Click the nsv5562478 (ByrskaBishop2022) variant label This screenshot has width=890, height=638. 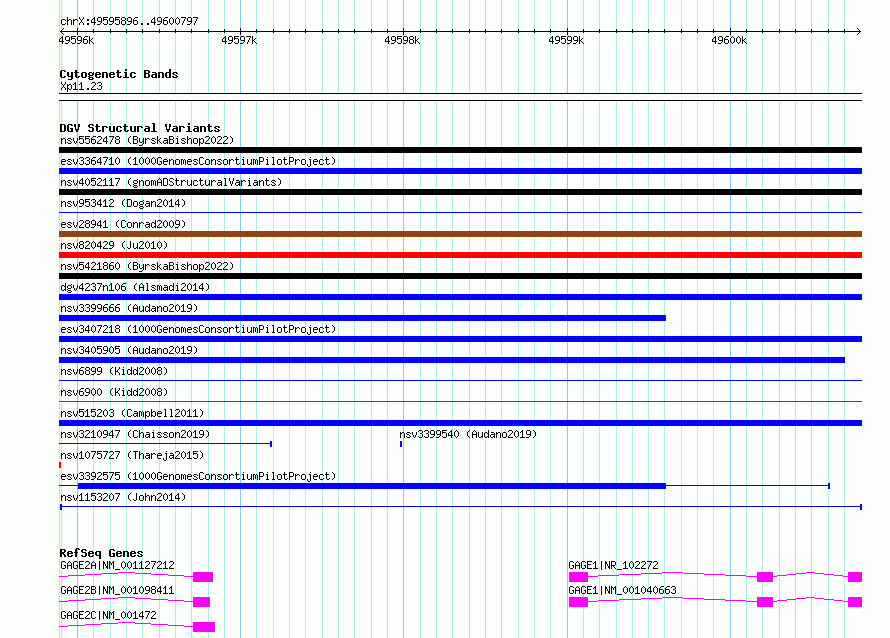point(147,140)
